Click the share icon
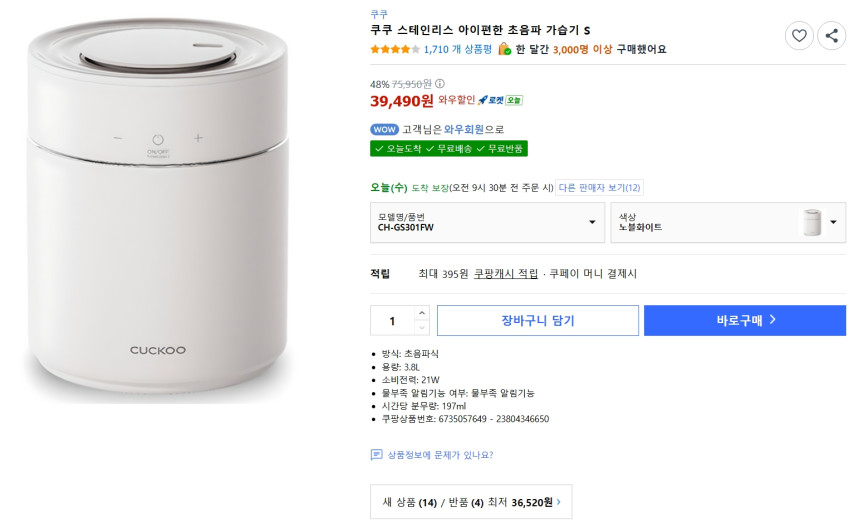 pyautogui.click(x=831, y=36)
